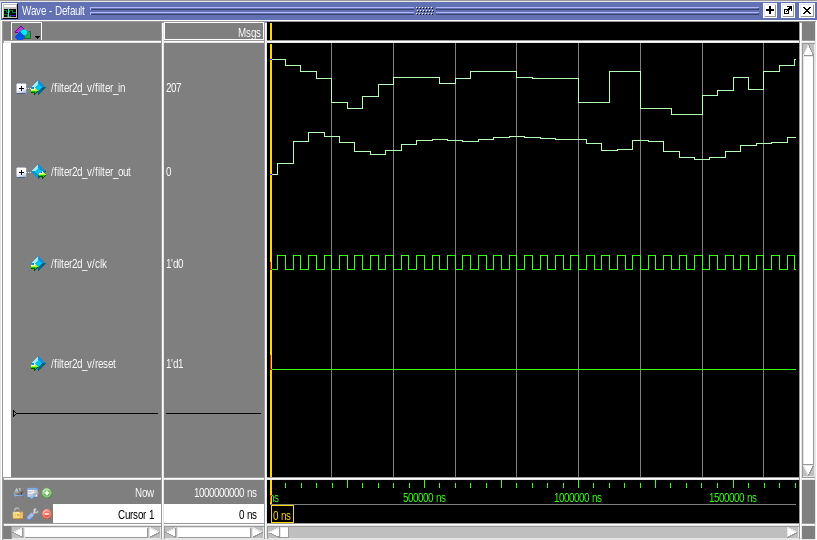Click the Msgs column header
Viewport: 817px width, 540px height.
(x=213, y=33)
